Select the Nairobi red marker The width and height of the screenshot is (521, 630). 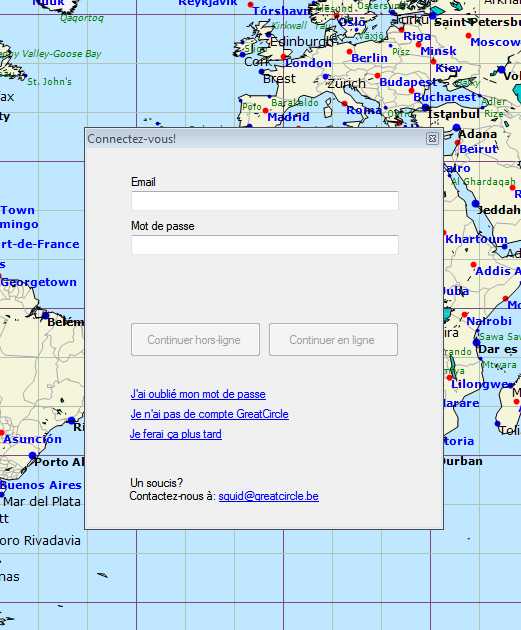pyautogui.click(x=465, y=315)
